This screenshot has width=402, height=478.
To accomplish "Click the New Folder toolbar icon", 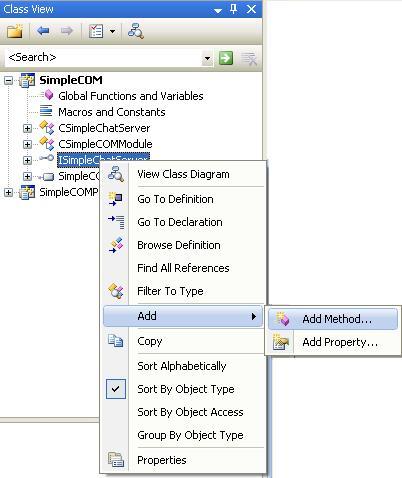I will tap(15, 31).
